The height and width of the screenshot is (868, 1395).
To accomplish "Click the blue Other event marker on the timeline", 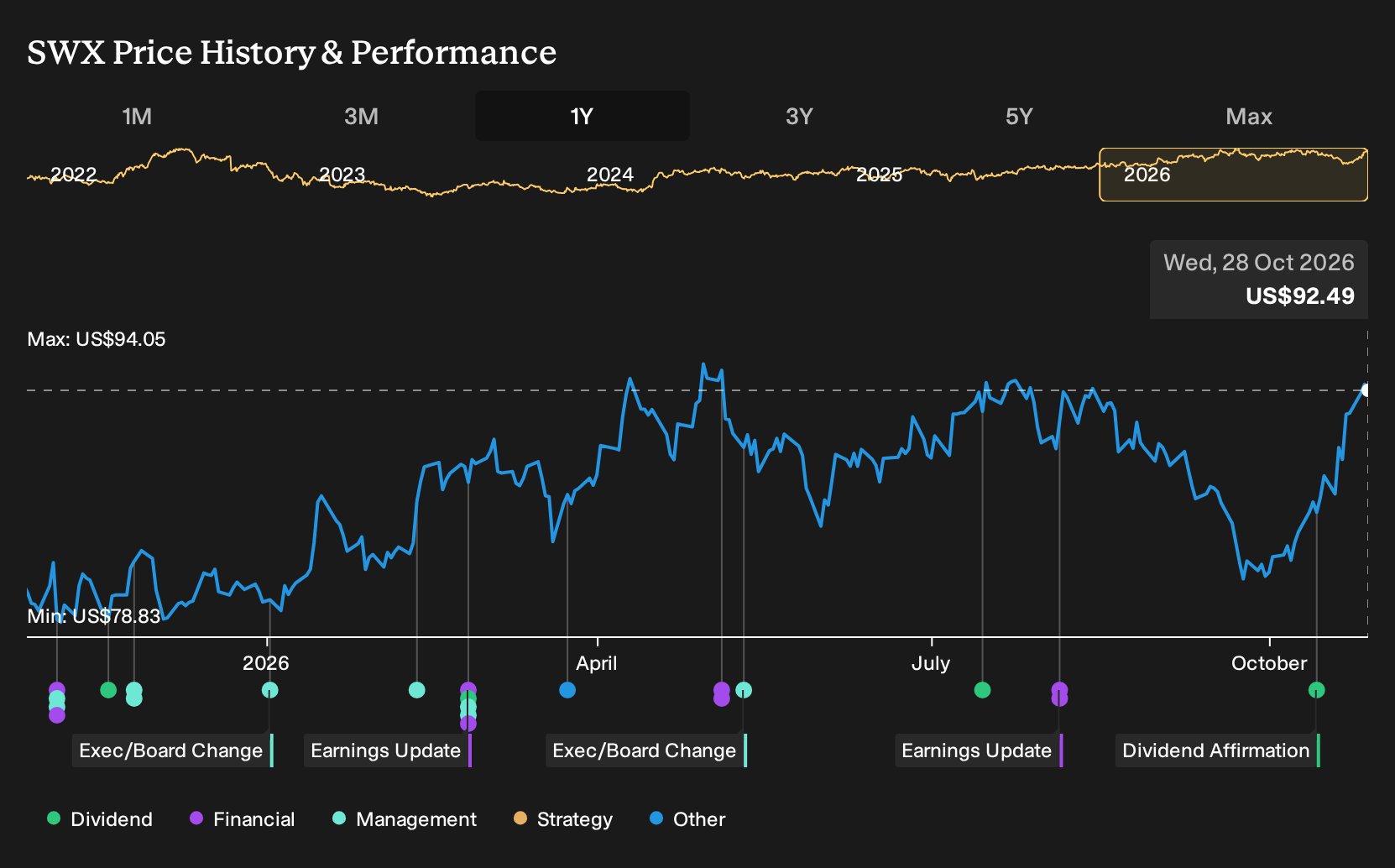I will coord(567,690).
